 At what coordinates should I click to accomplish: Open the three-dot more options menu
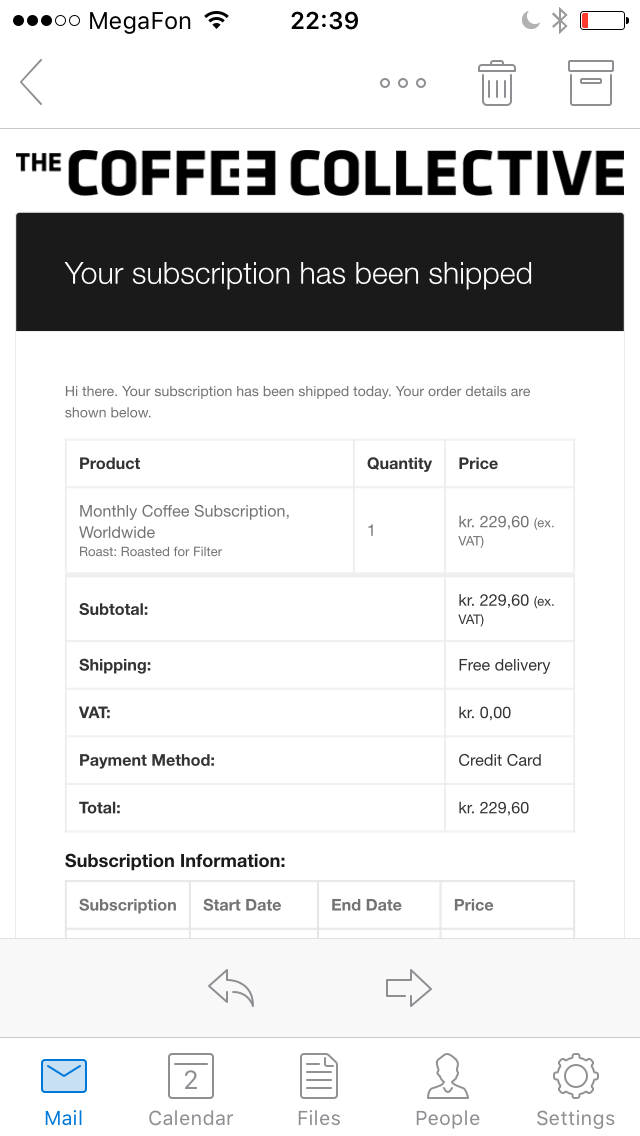(x=403, y=83)
